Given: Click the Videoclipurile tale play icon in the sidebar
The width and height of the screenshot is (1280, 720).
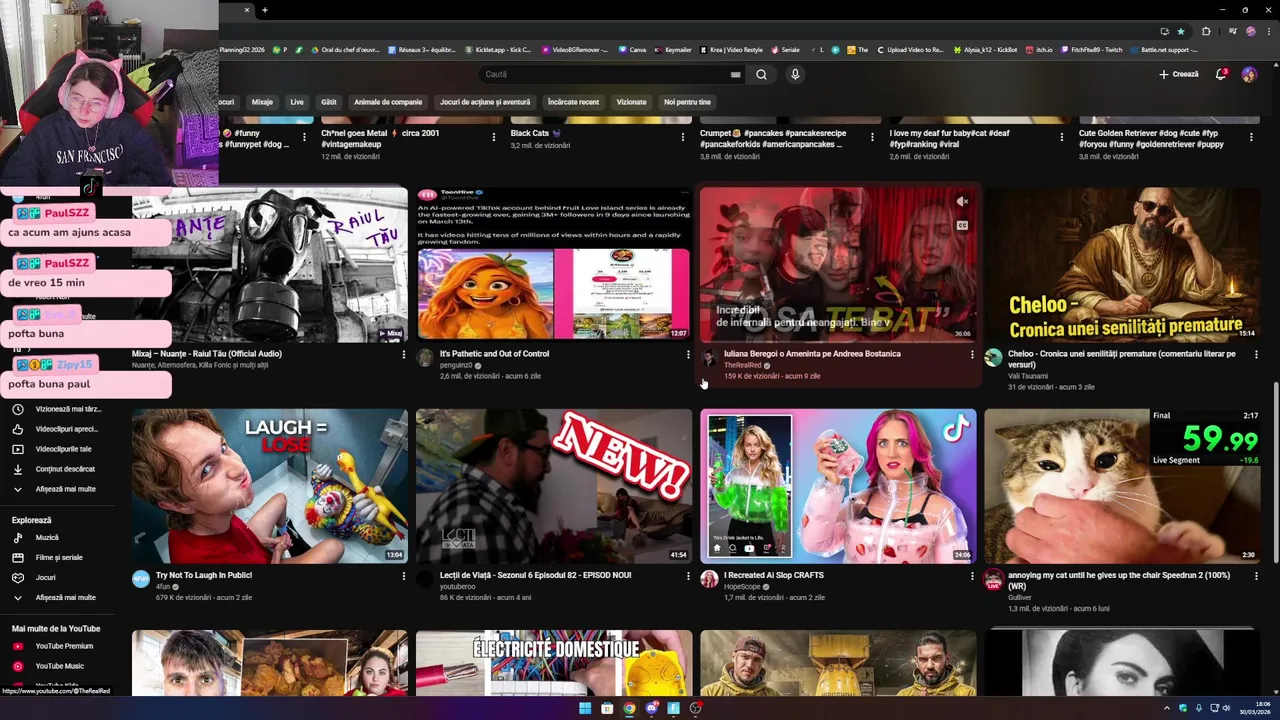Looking at the screenshot, I should (x=18, y=449).
